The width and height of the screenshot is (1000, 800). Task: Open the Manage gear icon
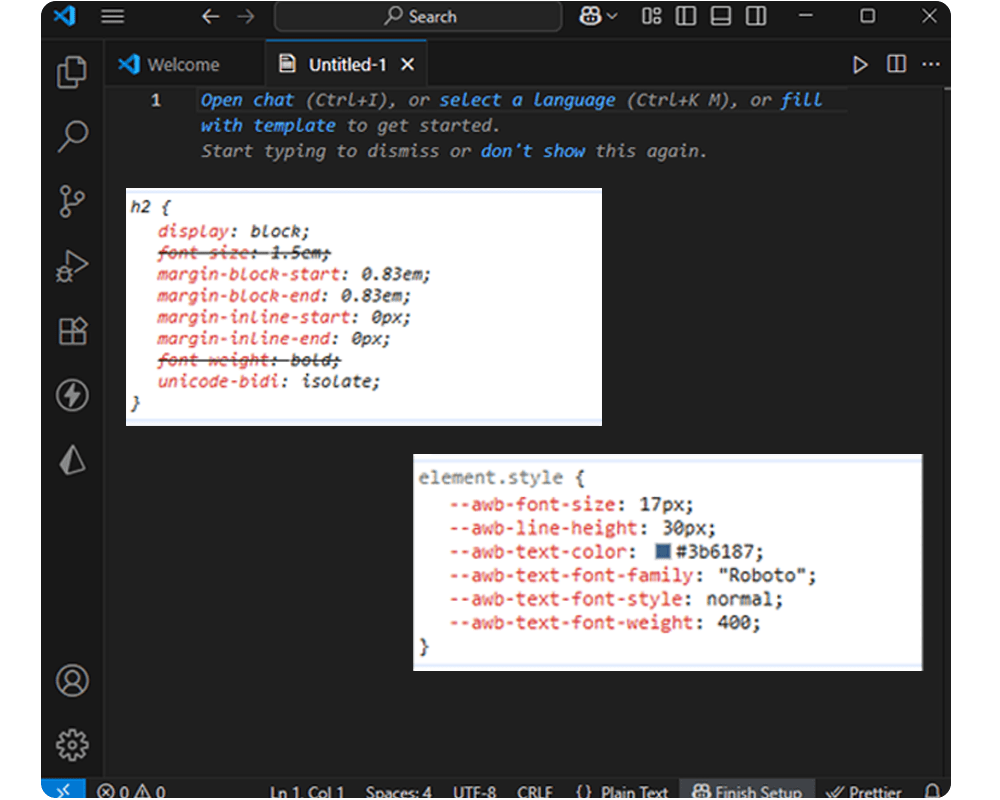click(72, 745)
